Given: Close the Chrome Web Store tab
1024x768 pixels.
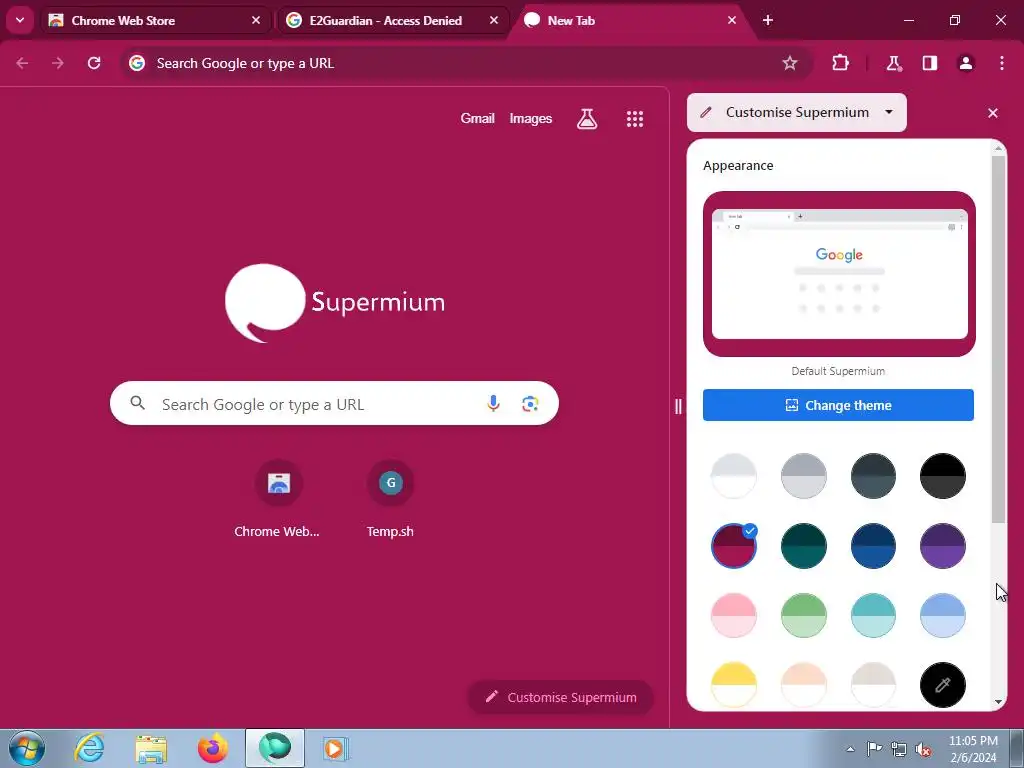Looking at the screenshot, I should point(256,20).
